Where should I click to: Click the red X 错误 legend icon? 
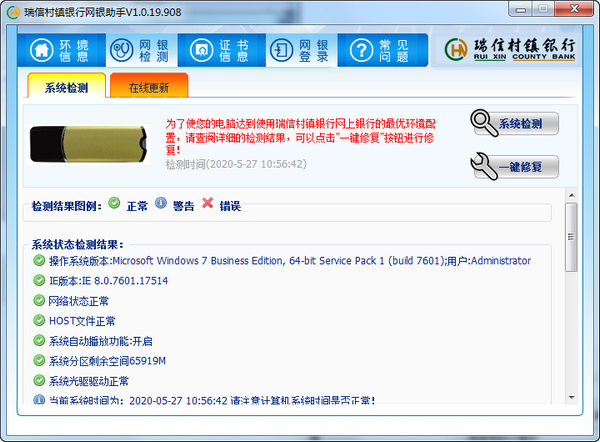tap(207, 203)
